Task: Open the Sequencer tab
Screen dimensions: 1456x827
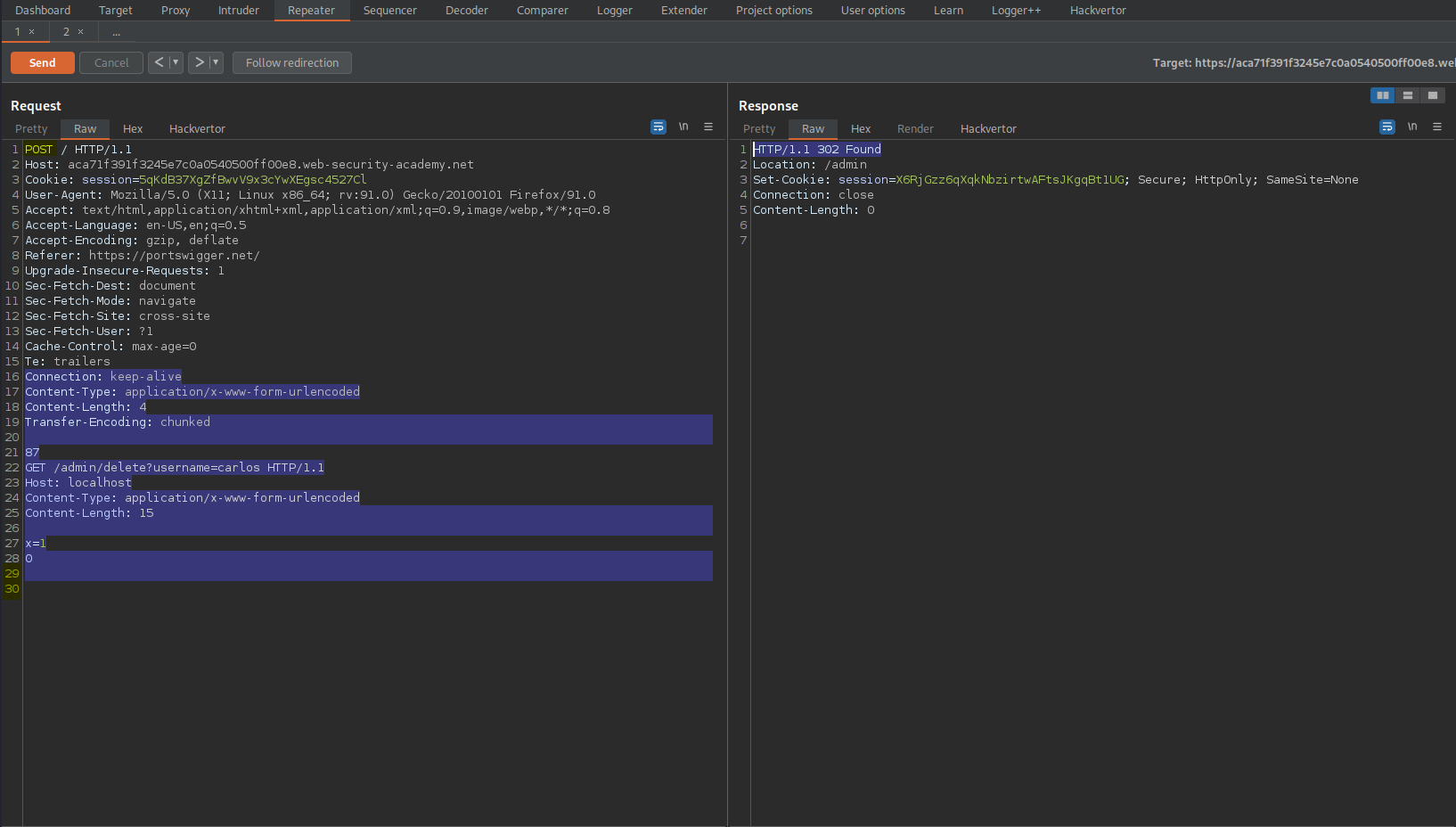Action: tap(390, 11)
